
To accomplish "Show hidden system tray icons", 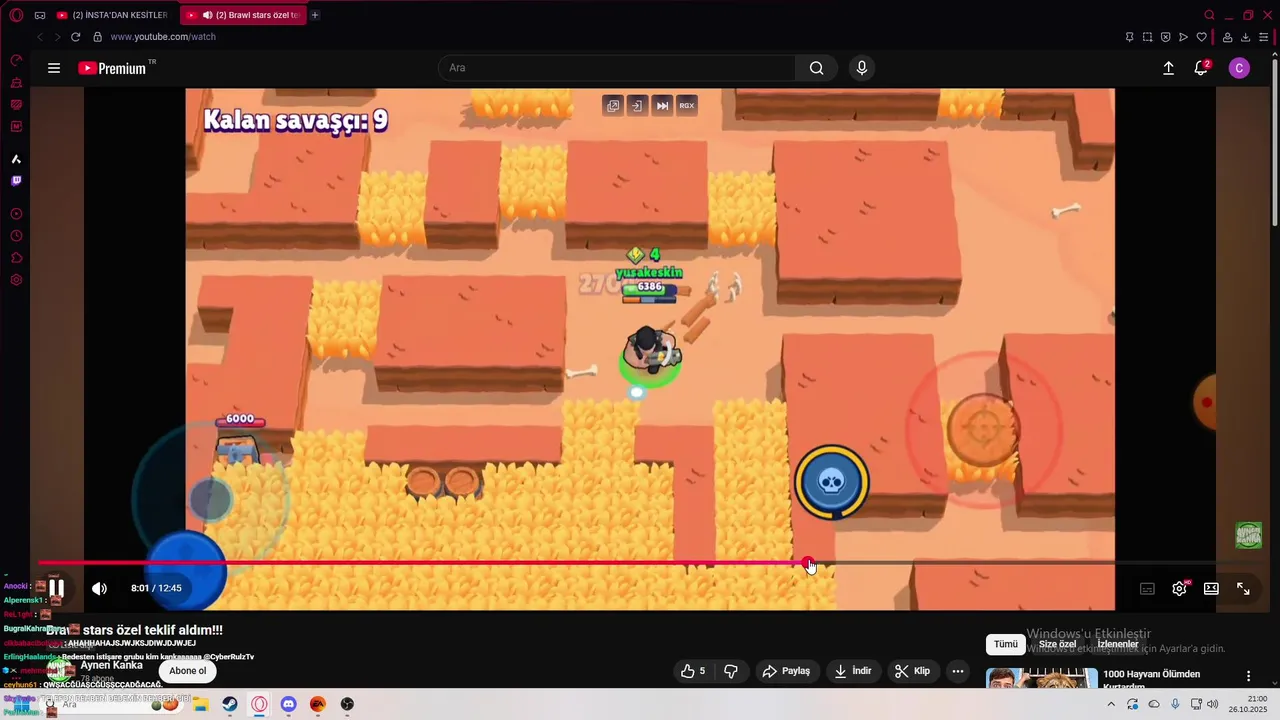I will point(1110,704).
